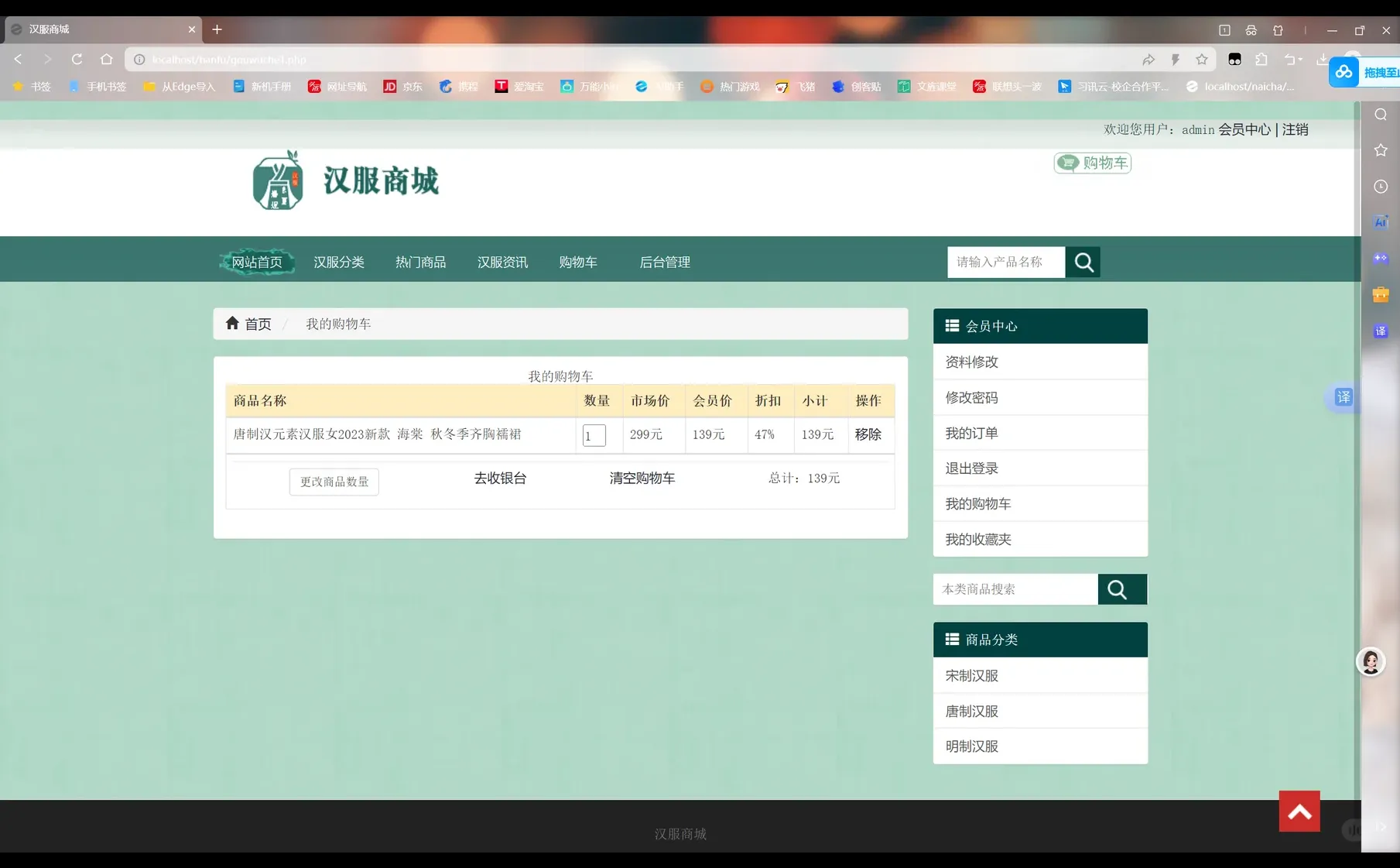
Task: Open favorites star in the right sidebar
Action: 1381,150
